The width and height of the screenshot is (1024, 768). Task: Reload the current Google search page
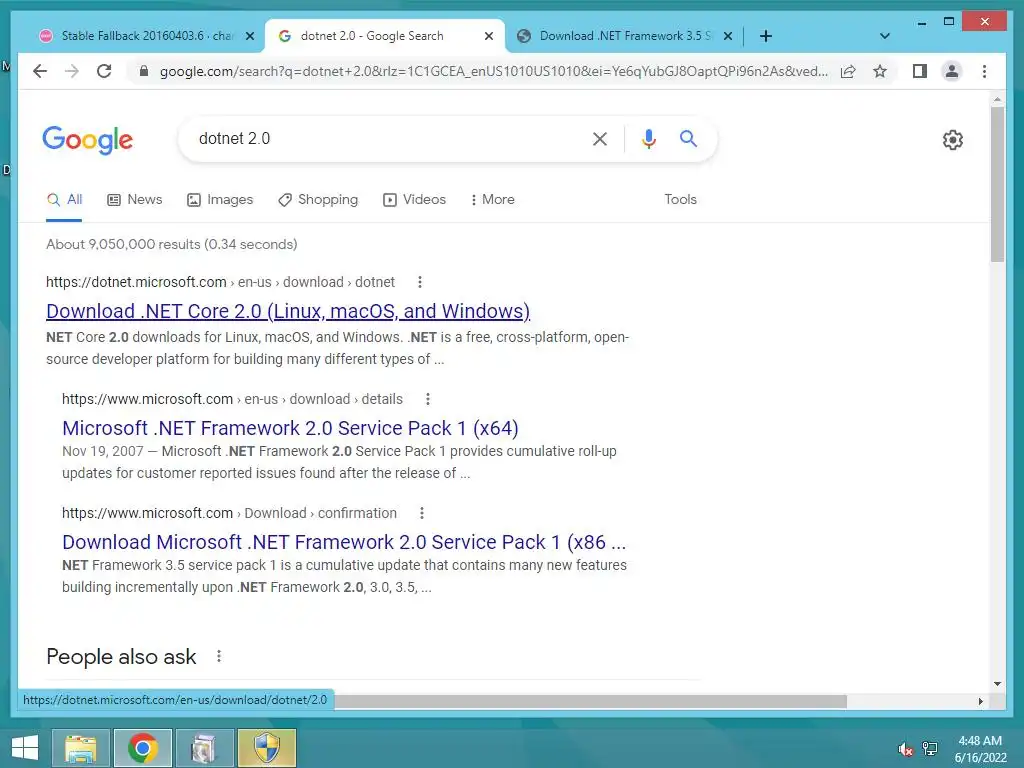(x=104, y=71)
